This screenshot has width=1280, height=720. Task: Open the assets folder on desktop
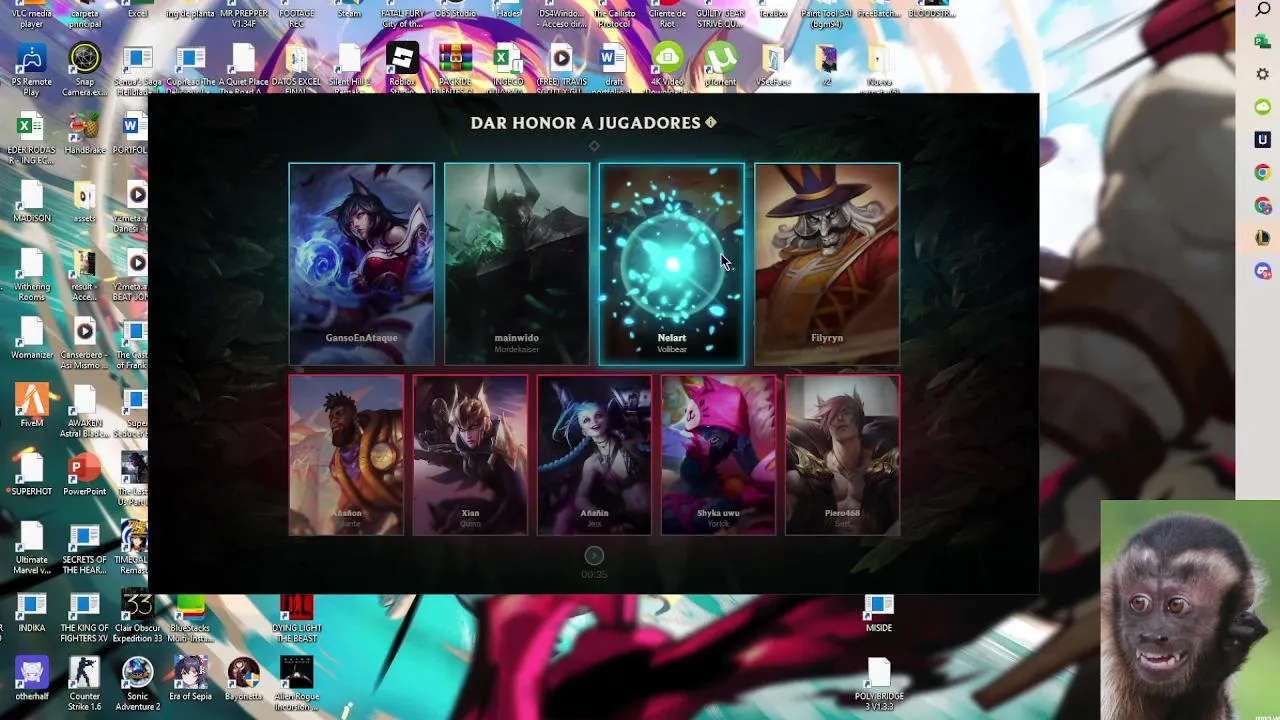click(x=85, y=202)
